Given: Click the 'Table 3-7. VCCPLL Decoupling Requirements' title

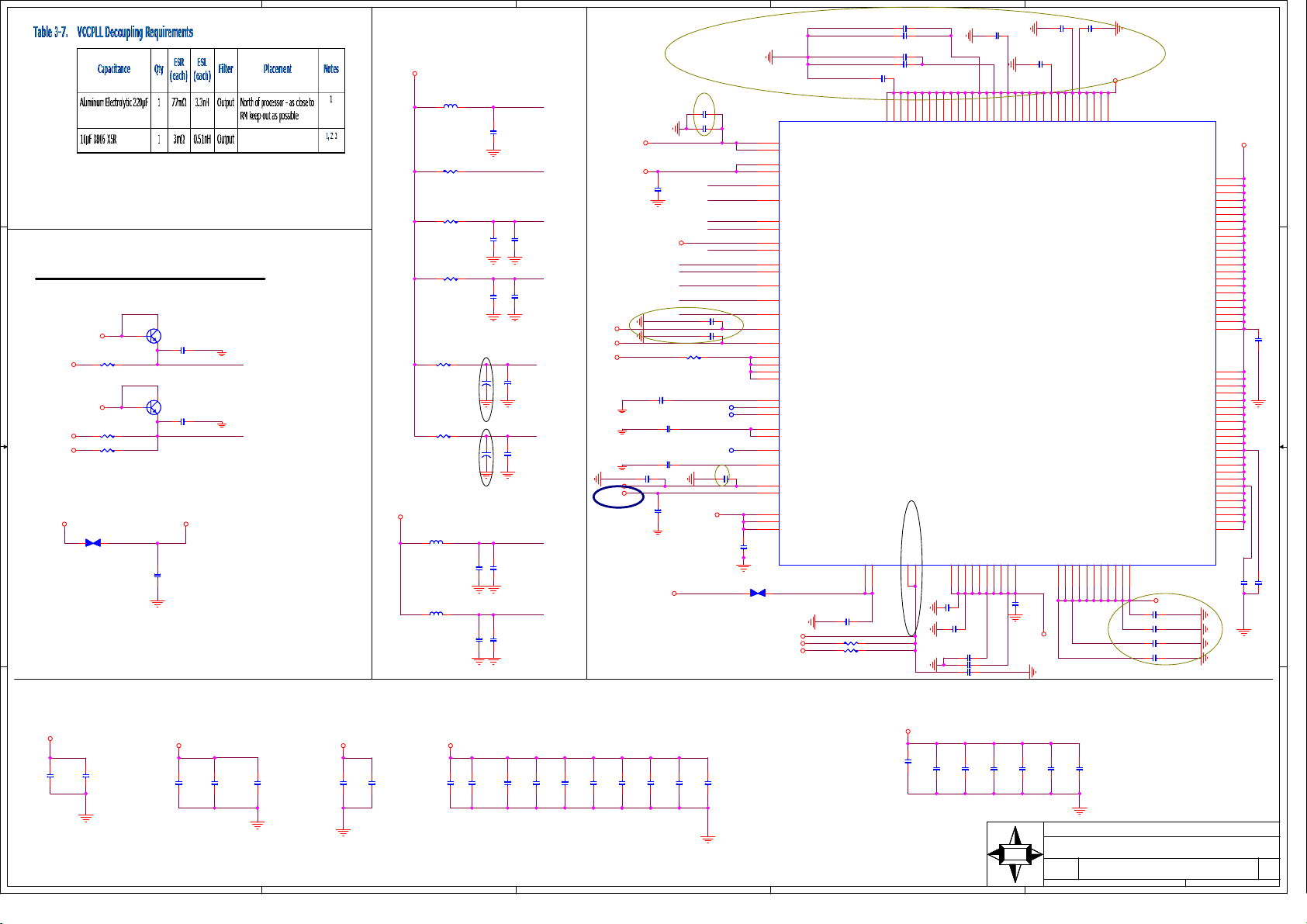Looking at the screenshot, I should coord(113,32).
